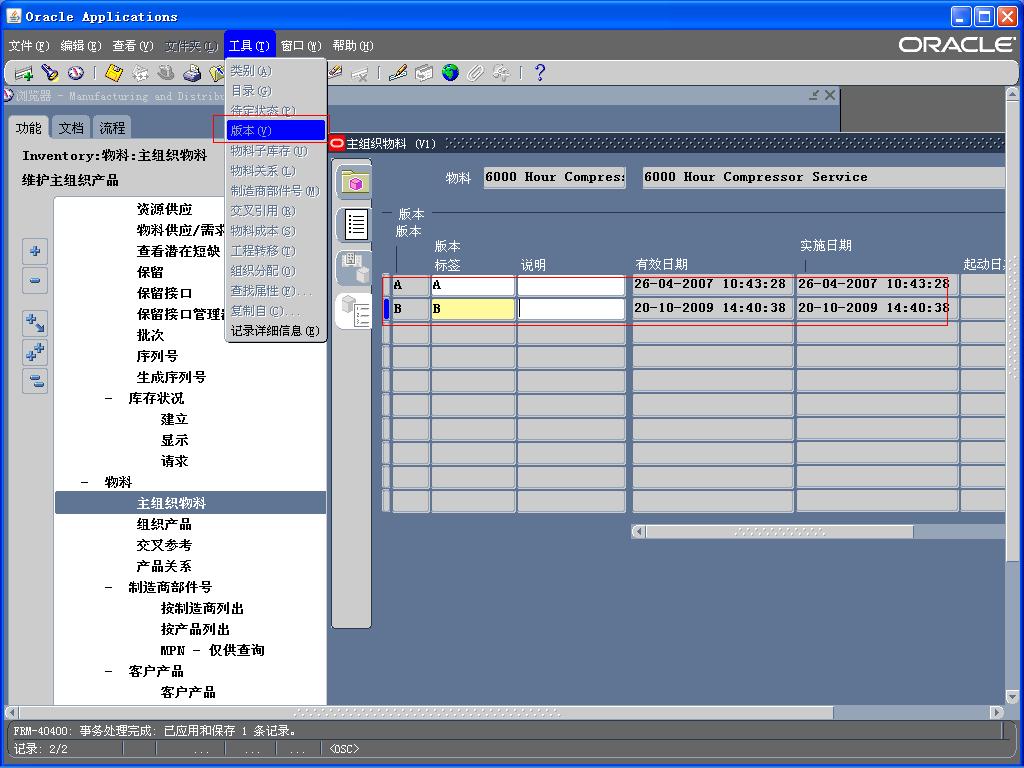Click the Edit Field pencil icon
Screen dimensions: 1024x768
point(398,73)
